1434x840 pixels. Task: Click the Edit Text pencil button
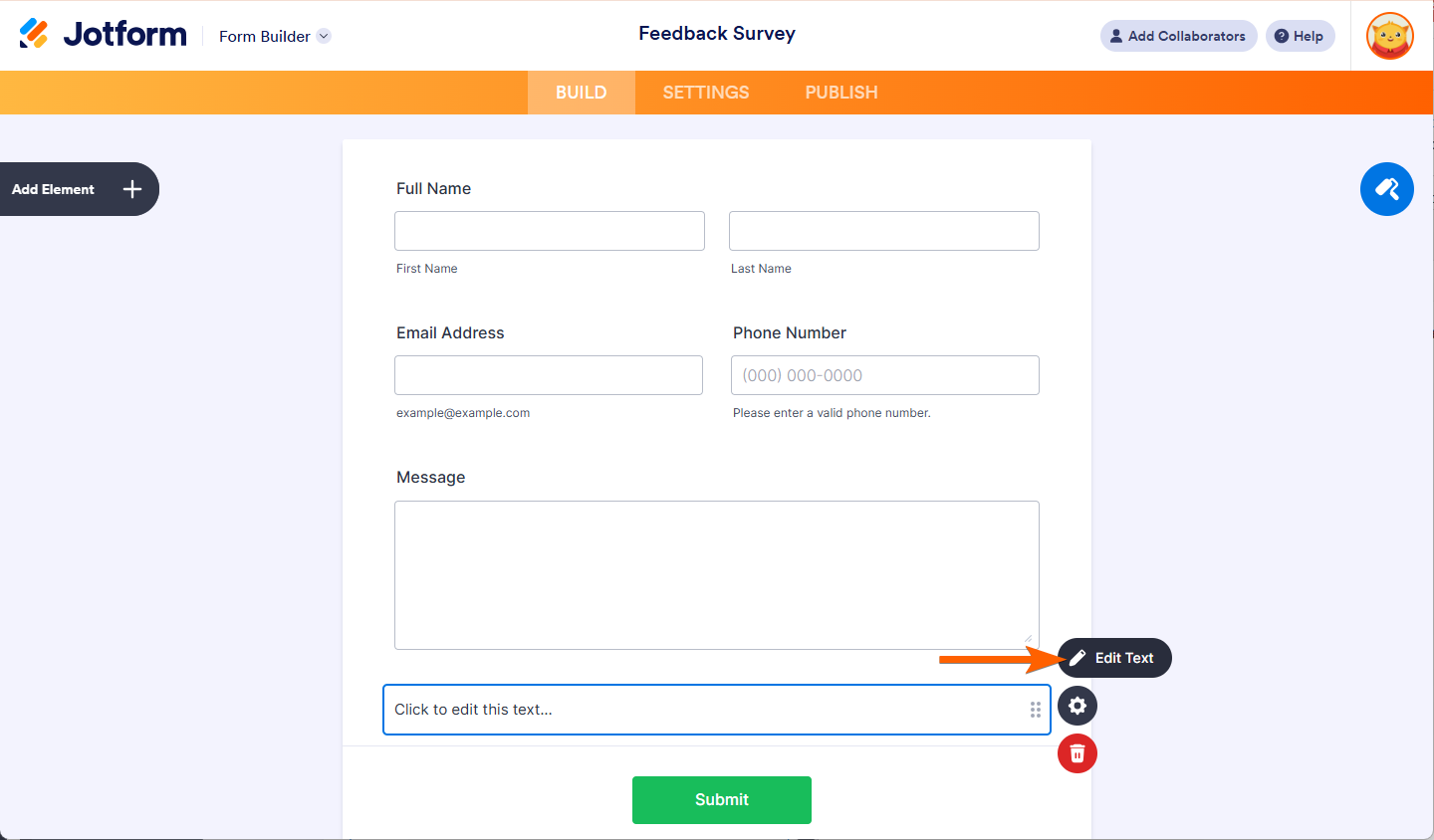pos(1114,658)
